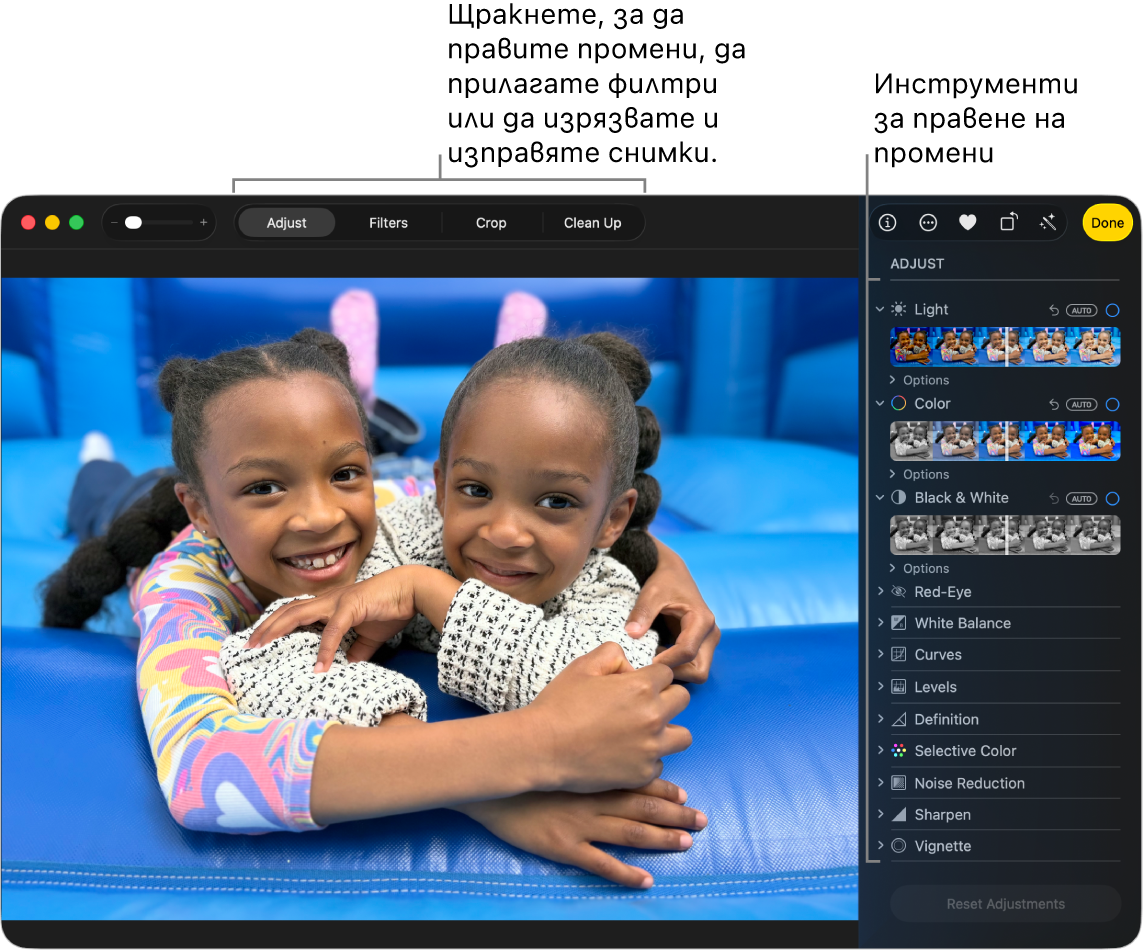The image size is (1146, 952).
Task: Click the Vignette circle icon
Action: pyautogui.click(x=900, y=847)
